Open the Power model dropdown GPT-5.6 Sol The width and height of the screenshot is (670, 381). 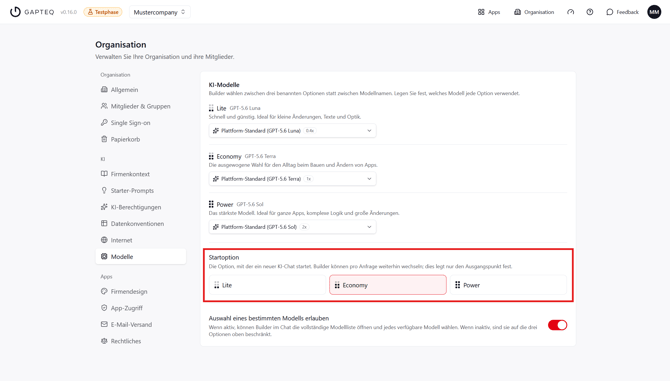tap(293, 227)
